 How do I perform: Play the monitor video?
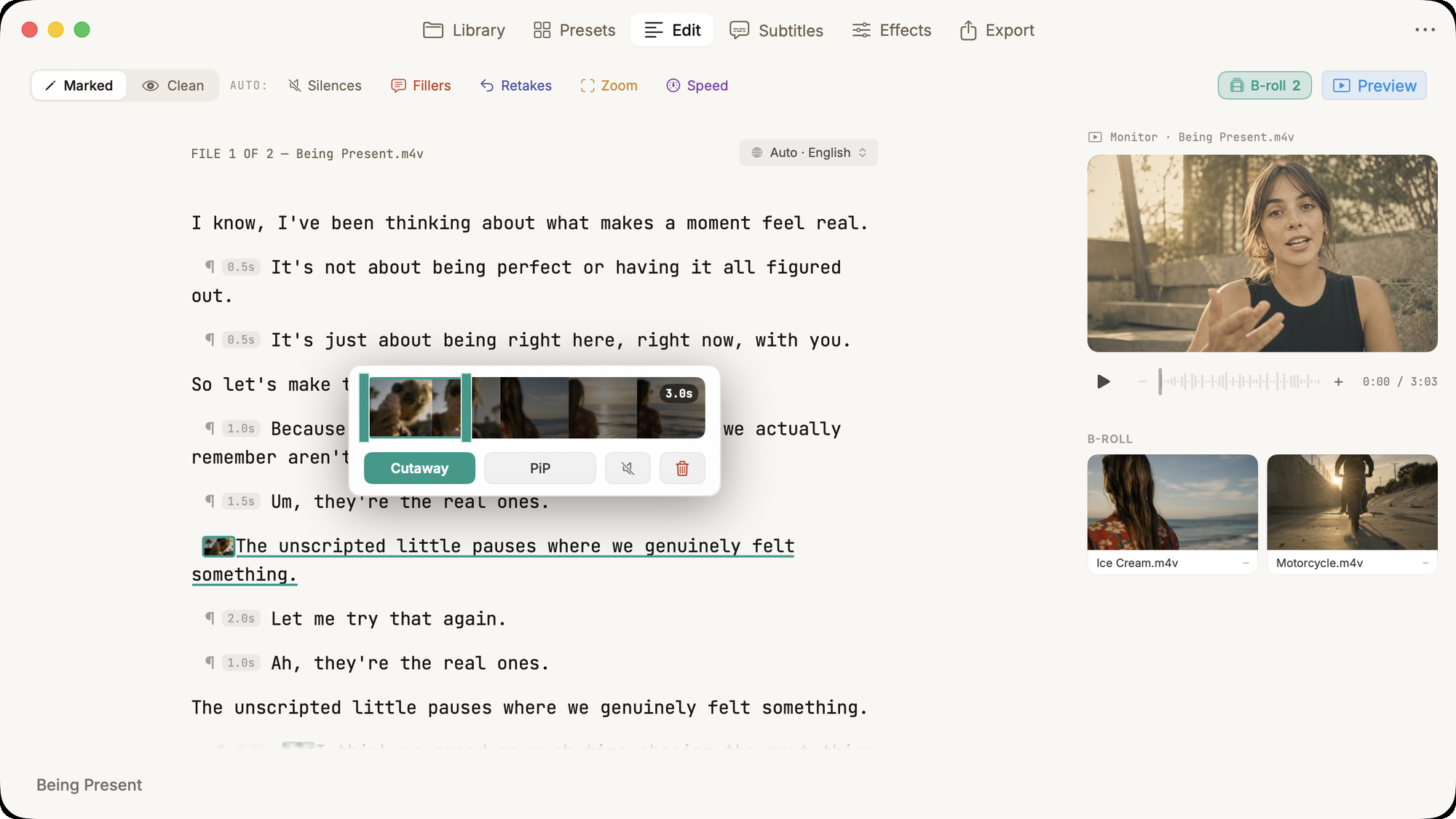coord(1103,381)
